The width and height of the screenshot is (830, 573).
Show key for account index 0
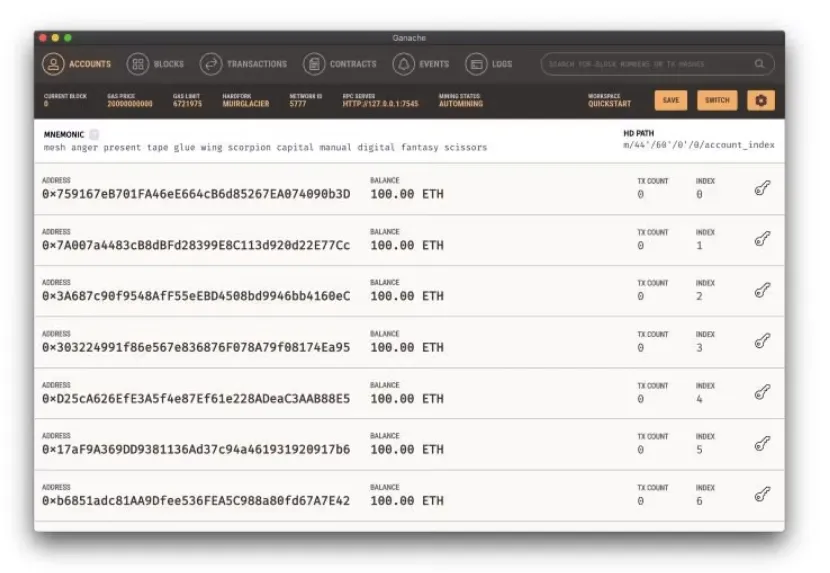[762, 188]
